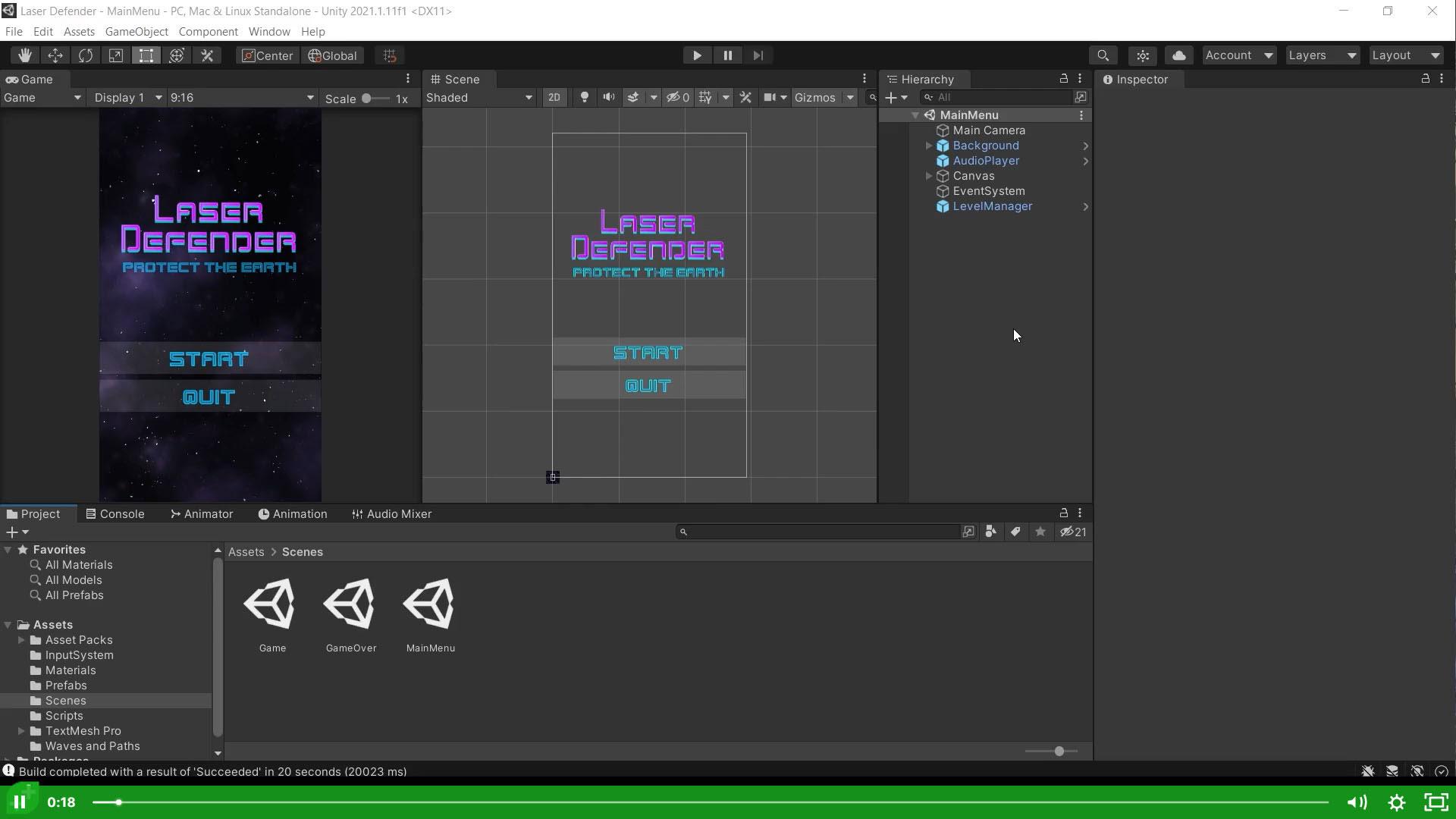This screenshot has height=819, width=1456.
Task: Open the Shaded draw mode dropdown
Action: pos(478,97)
